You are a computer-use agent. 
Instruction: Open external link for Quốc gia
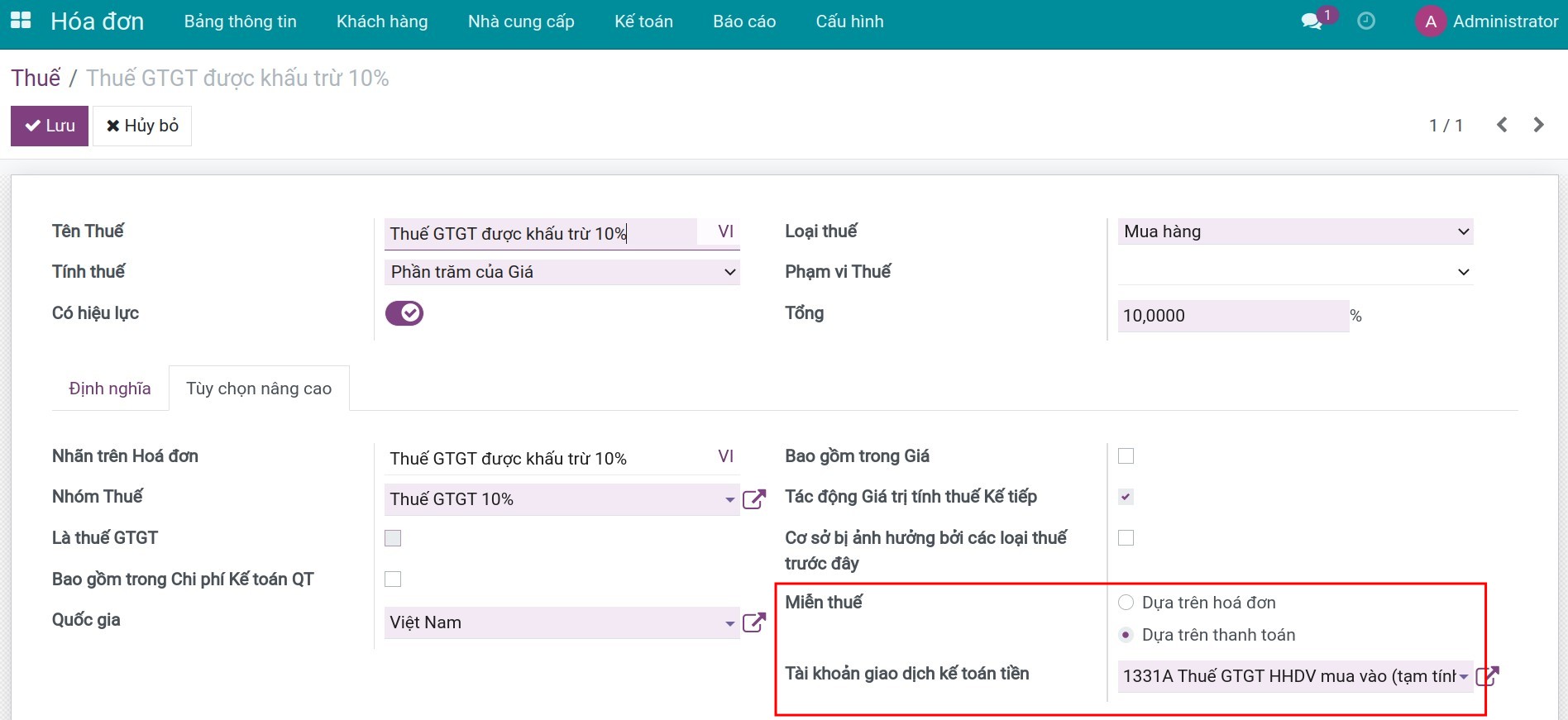coord(753,622)
